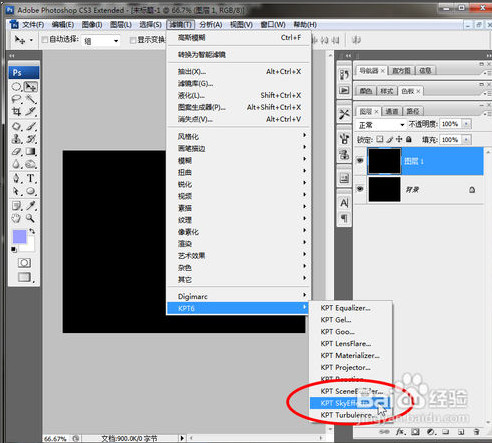Open the 窗口(W) menu
Viewport: 492px width, 443px height.
(x=273, y=25)
